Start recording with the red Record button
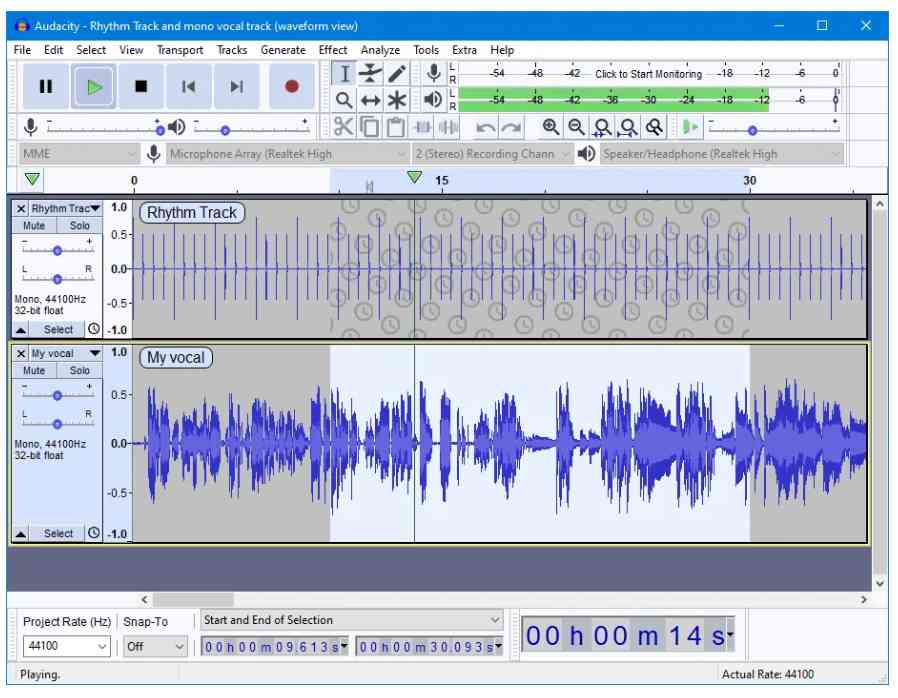 [292, 86]
